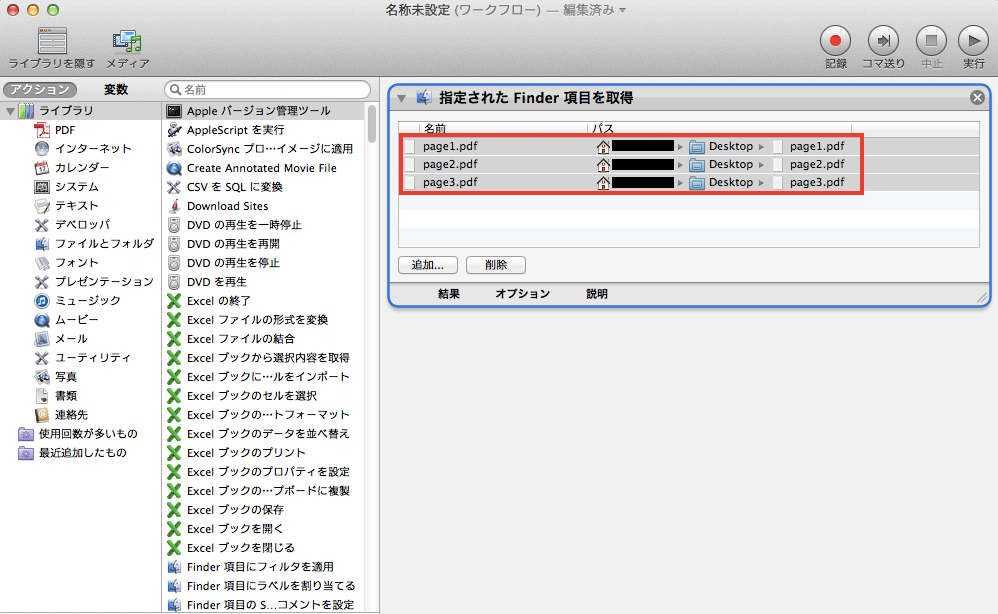Click 削除 button to remove item

tap(496, 265)
